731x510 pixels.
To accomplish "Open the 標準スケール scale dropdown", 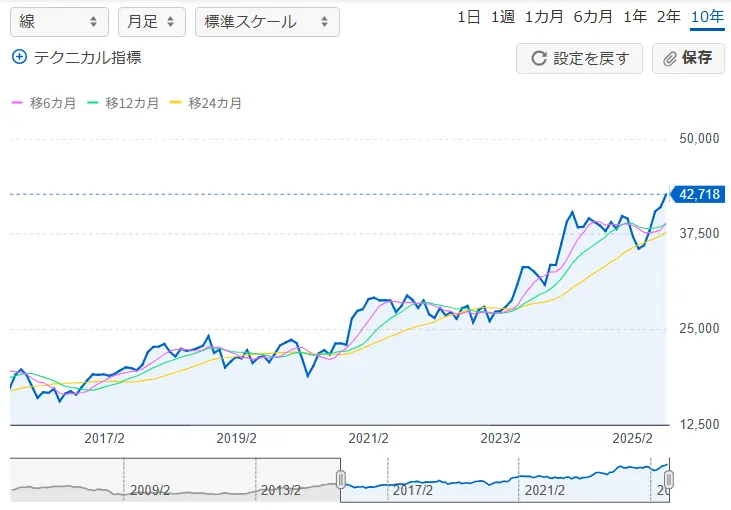I will pyautogui.click(x=267, y=22).
